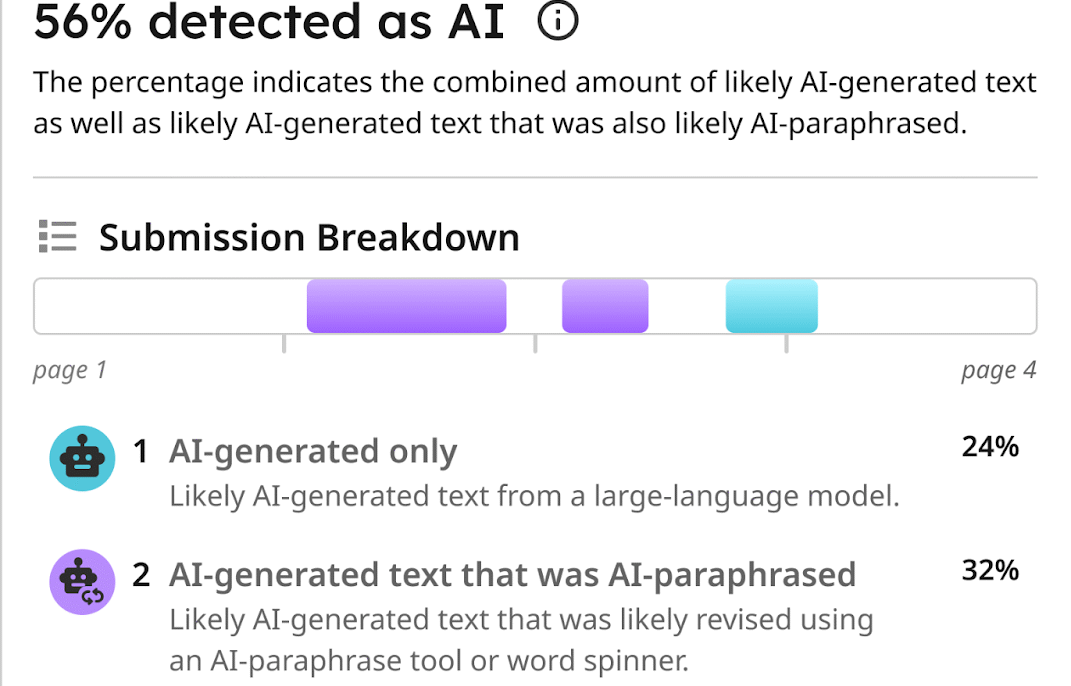Click the bullet-list glyph left of Submission Breakdown
This screenshot has height=686, width=1071.
(x=58, y=236)
